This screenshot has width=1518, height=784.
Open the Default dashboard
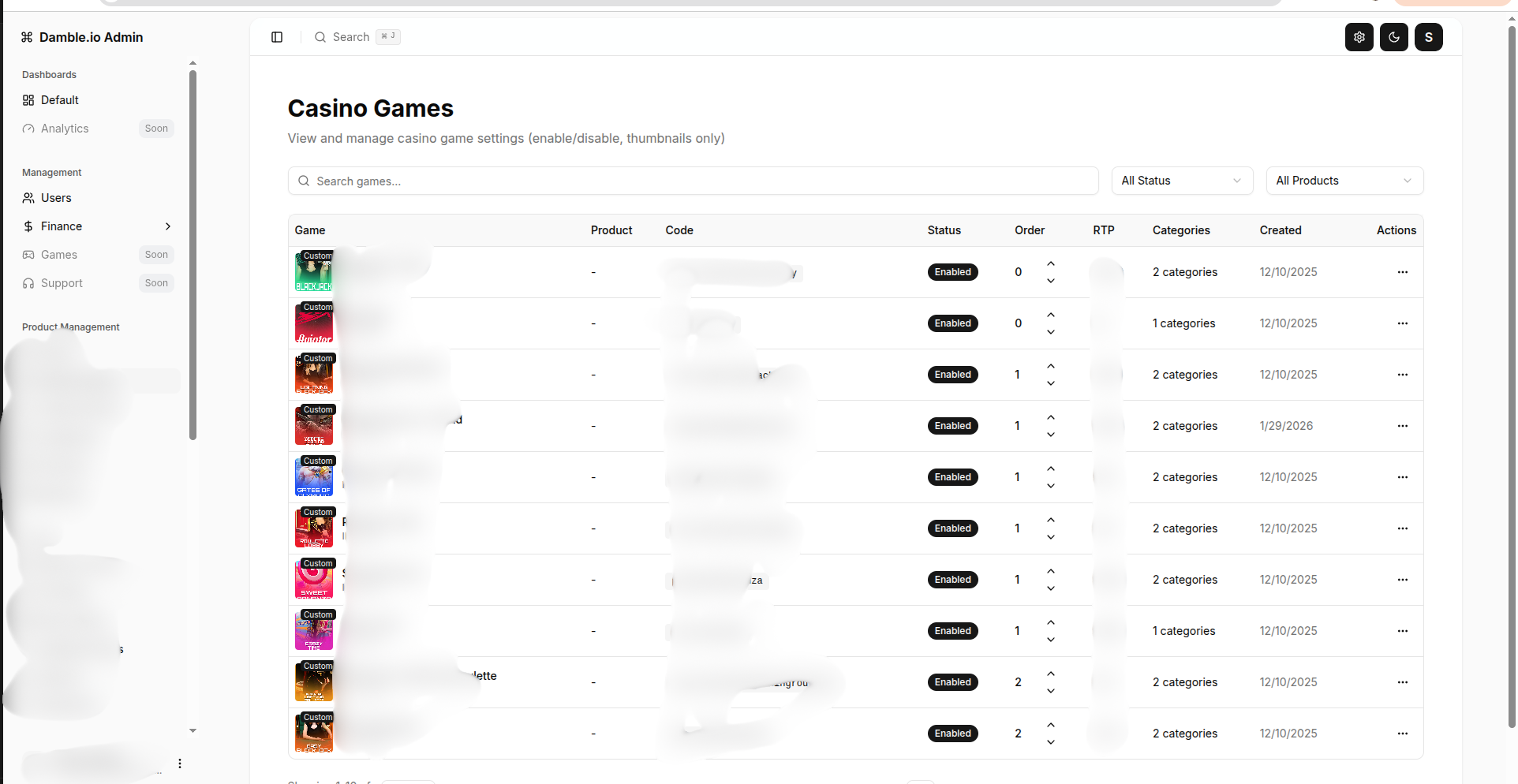tap(59, 100)
